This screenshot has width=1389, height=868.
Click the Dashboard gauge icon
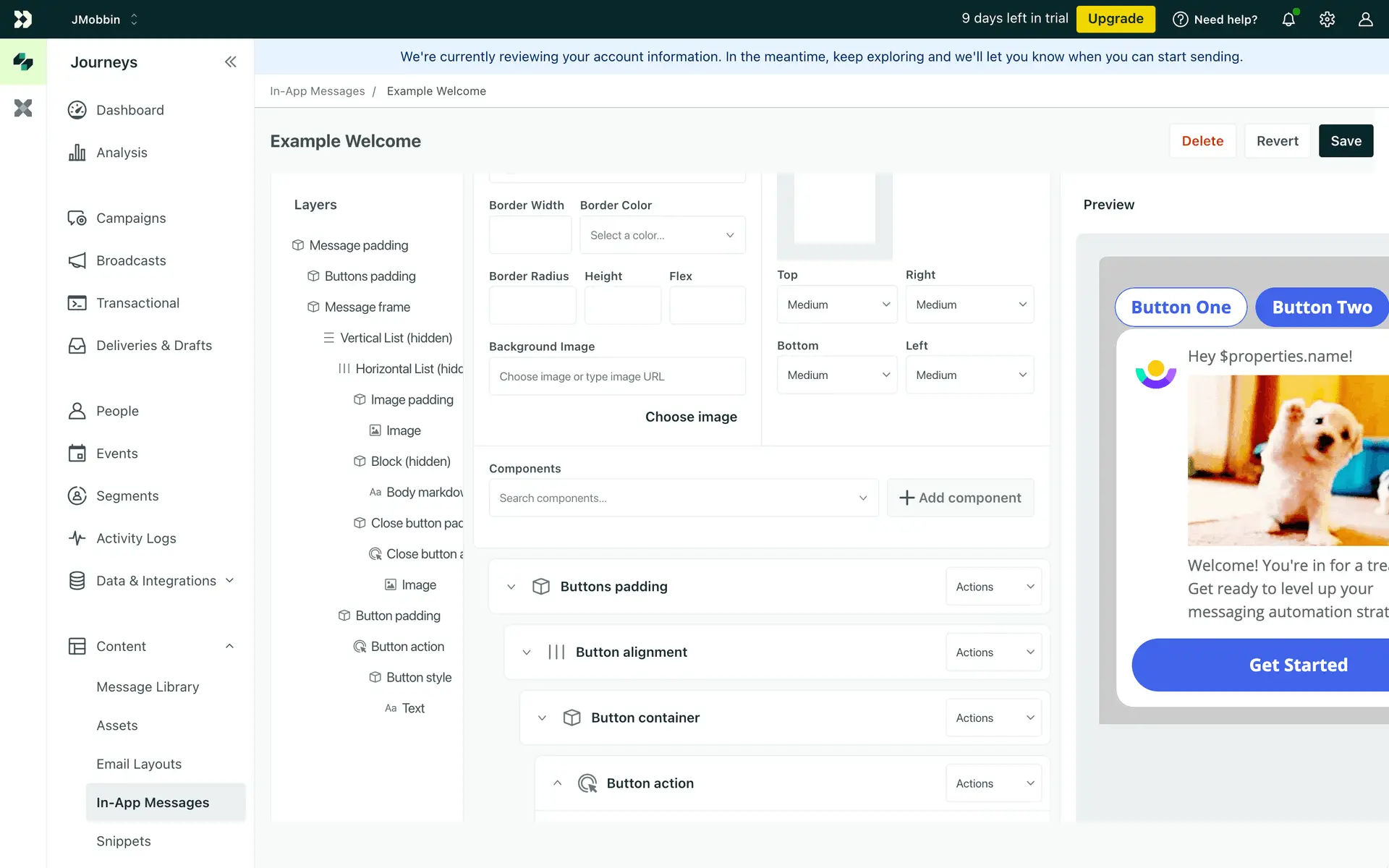pyautogui.click(x=77, y=110)
